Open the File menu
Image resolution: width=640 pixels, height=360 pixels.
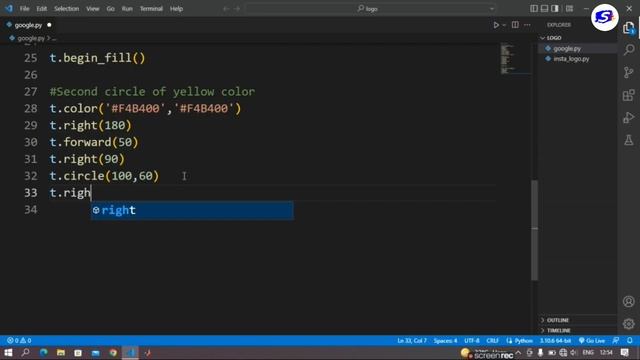[24, 9]
